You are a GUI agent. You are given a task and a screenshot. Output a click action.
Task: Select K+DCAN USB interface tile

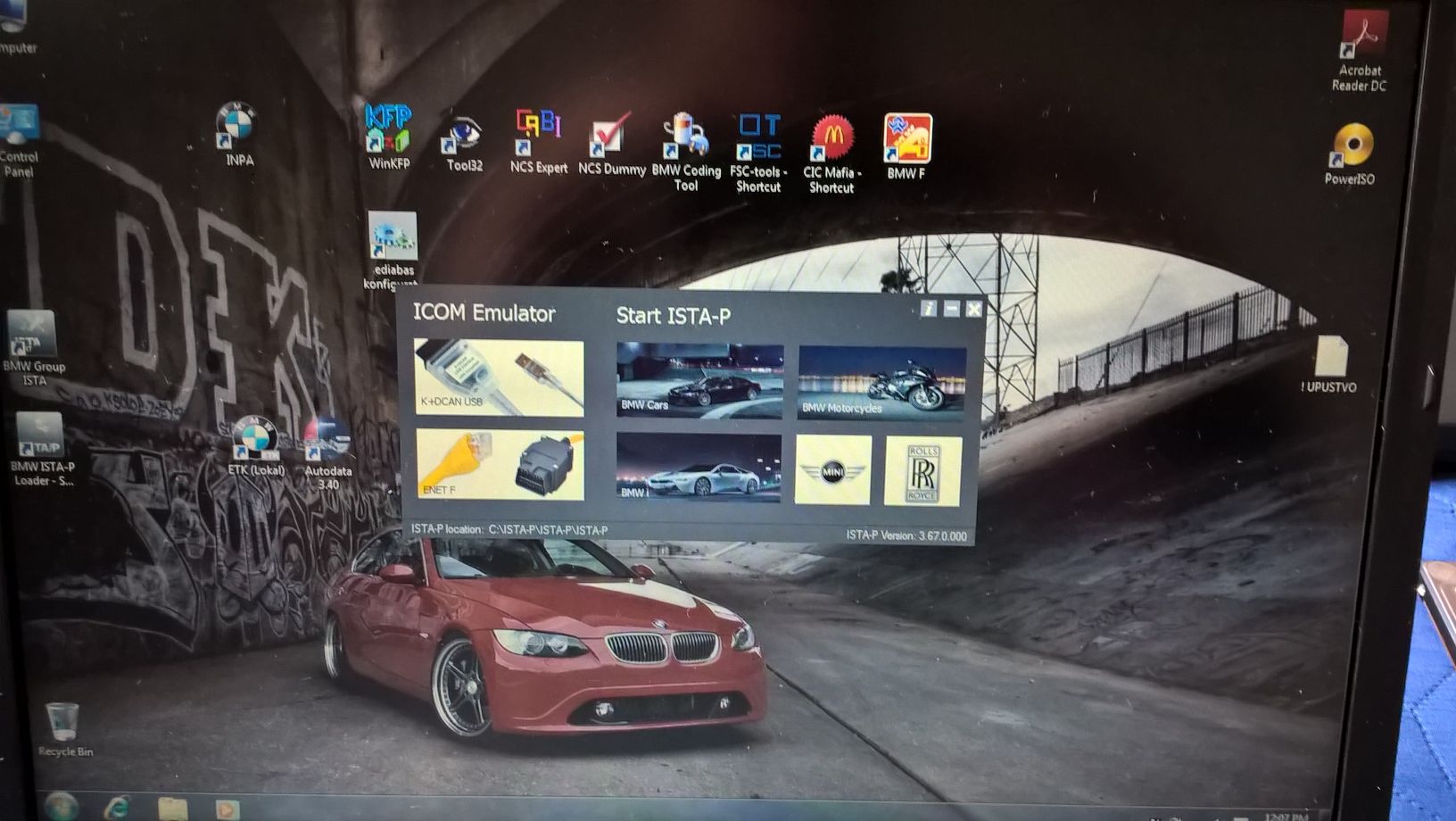coord(499,377)
